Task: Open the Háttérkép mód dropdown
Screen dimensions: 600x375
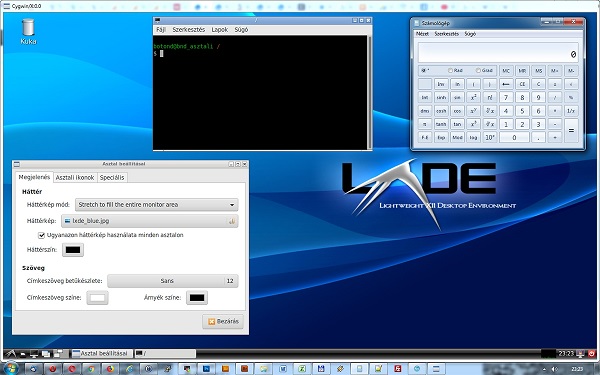Action: [157, 205]
